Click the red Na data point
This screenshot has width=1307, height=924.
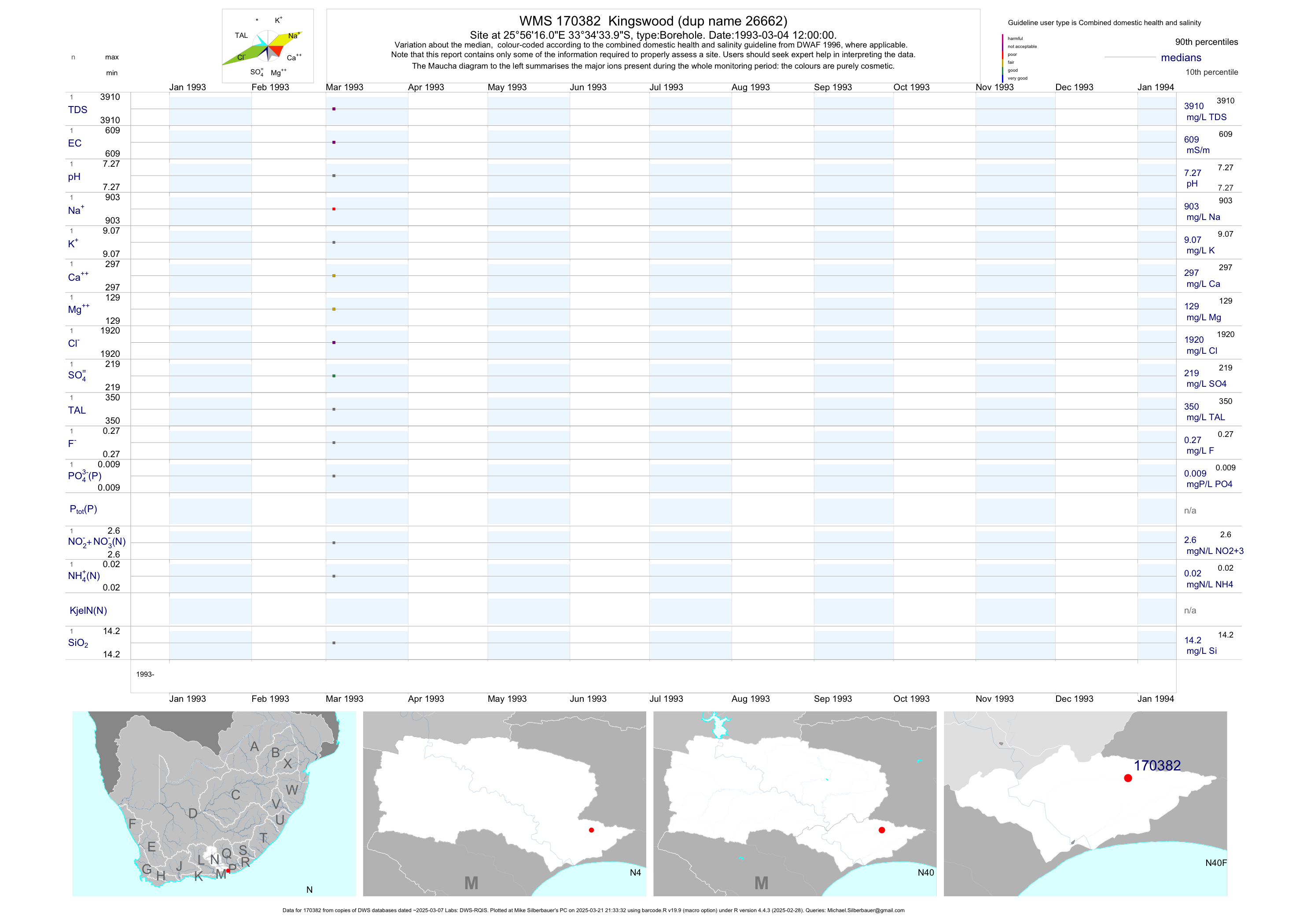click(x=334, y=209)
